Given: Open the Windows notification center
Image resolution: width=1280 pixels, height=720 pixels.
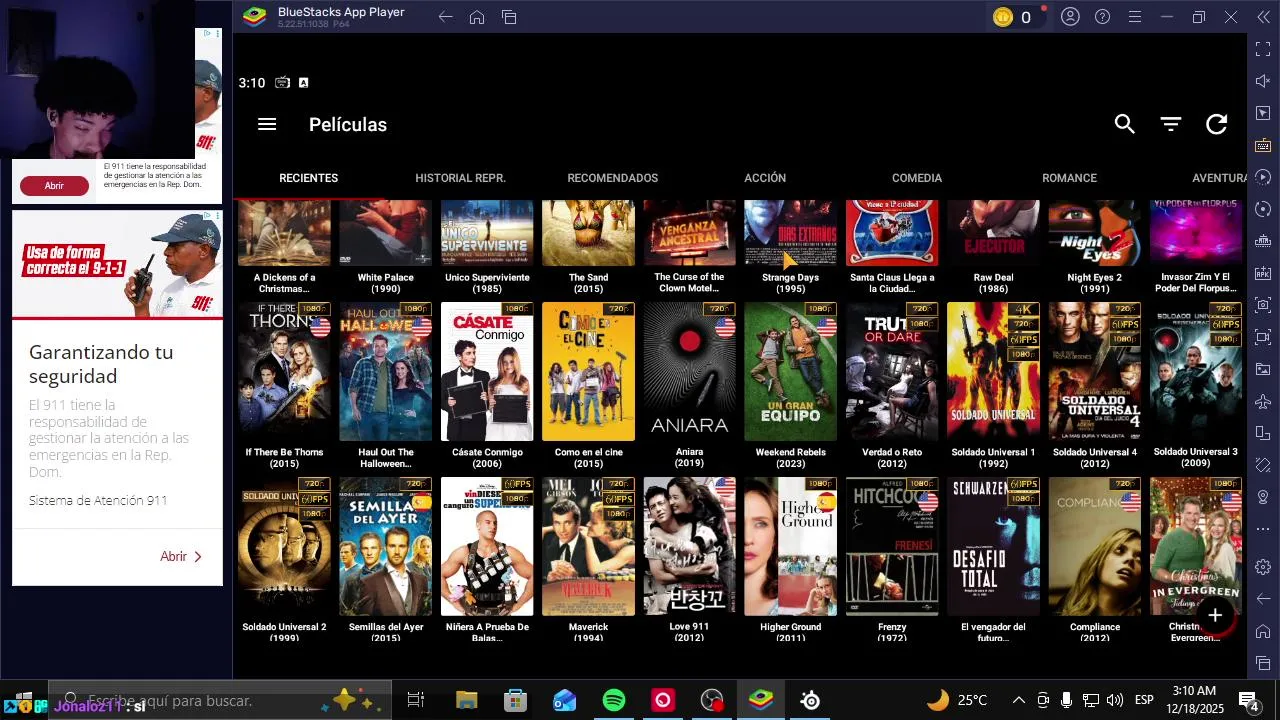Looking at the screenshot, I should click(x=1248, y=700).
